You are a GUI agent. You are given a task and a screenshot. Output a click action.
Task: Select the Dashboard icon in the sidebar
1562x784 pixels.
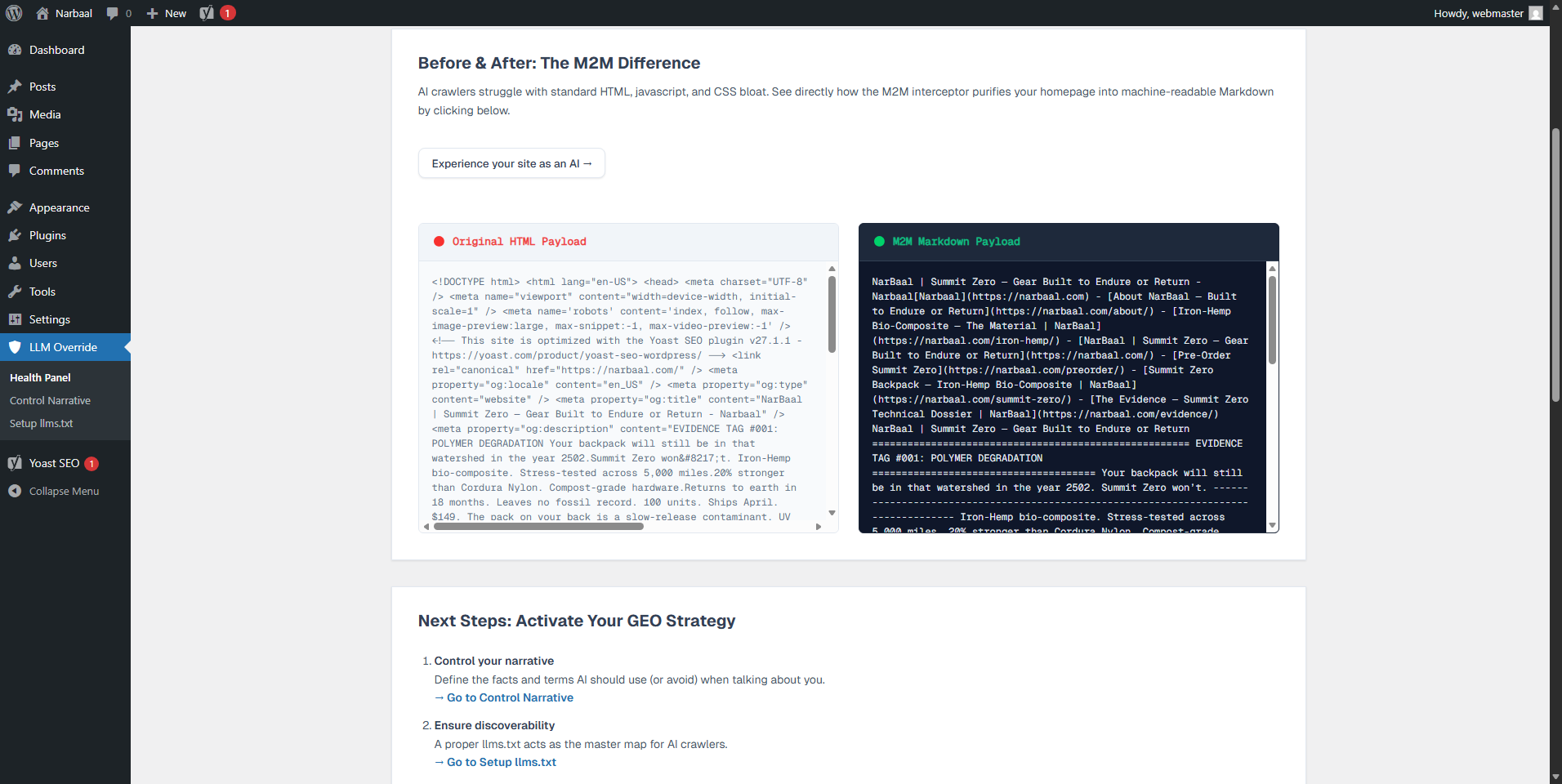click(x=16, y=50)
